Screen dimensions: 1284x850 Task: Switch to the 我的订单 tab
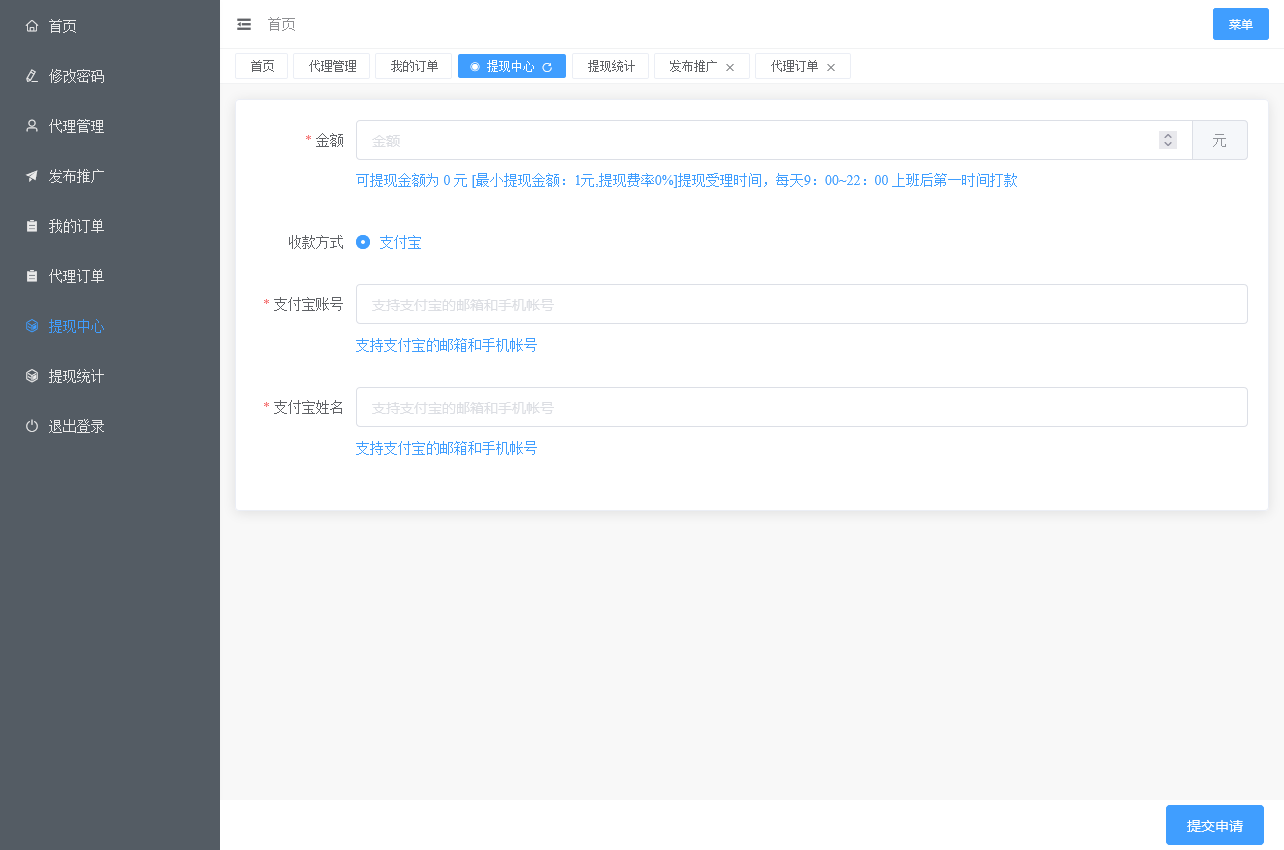coord(414,66)
